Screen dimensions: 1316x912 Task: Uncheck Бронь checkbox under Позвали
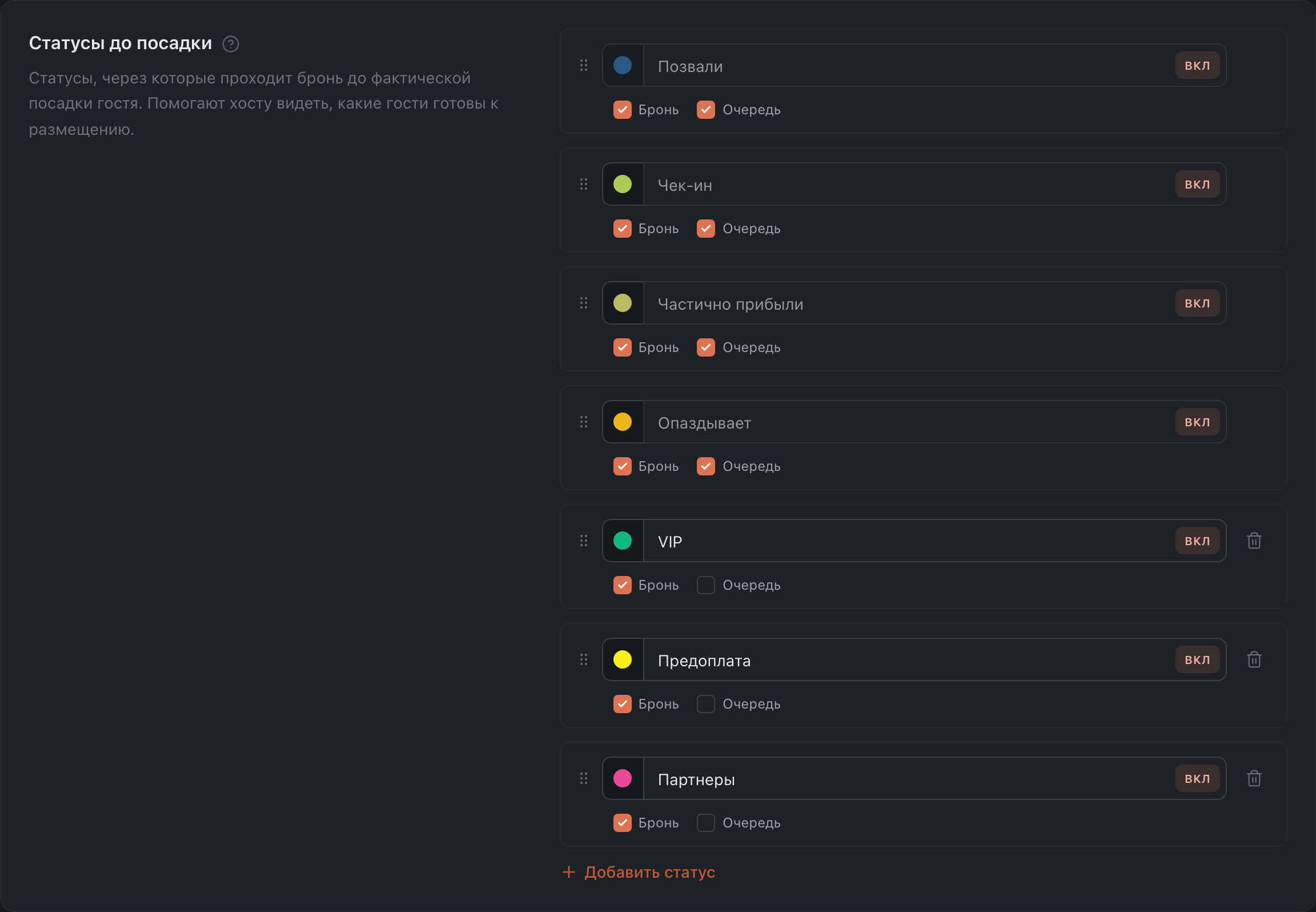coord(623,110)
